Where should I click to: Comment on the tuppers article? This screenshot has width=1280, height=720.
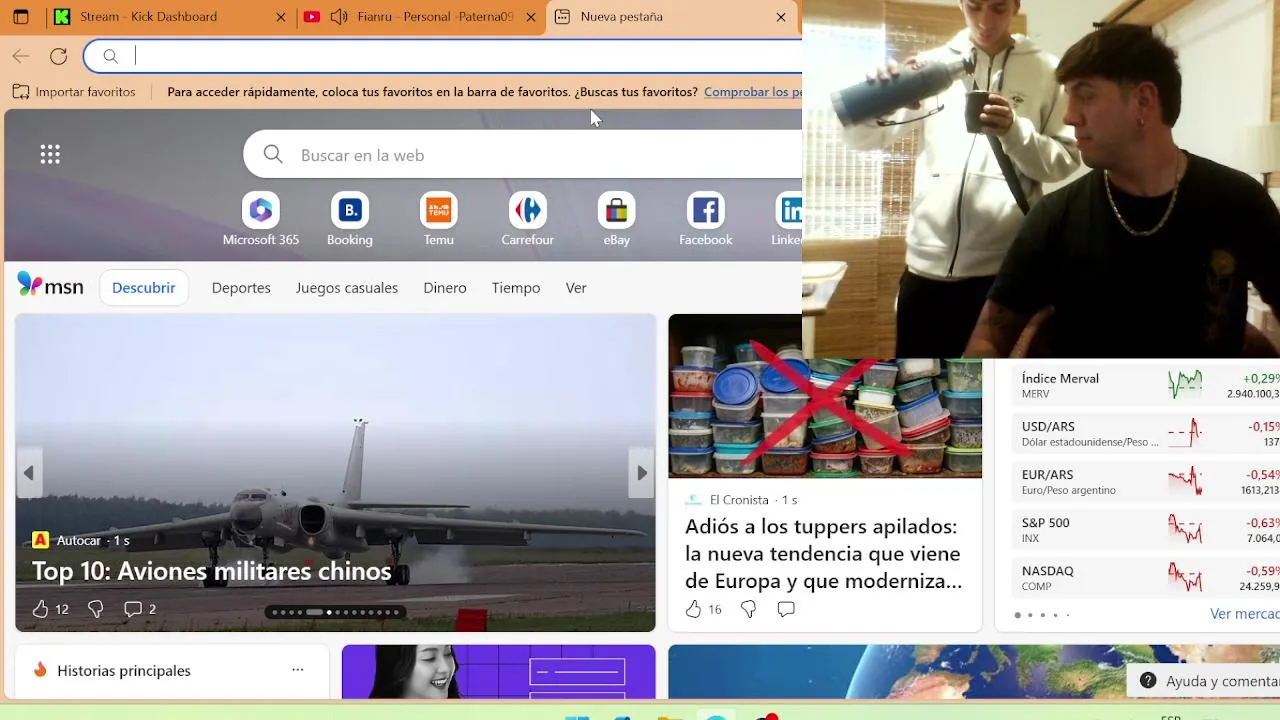click(x=786, y=609)
